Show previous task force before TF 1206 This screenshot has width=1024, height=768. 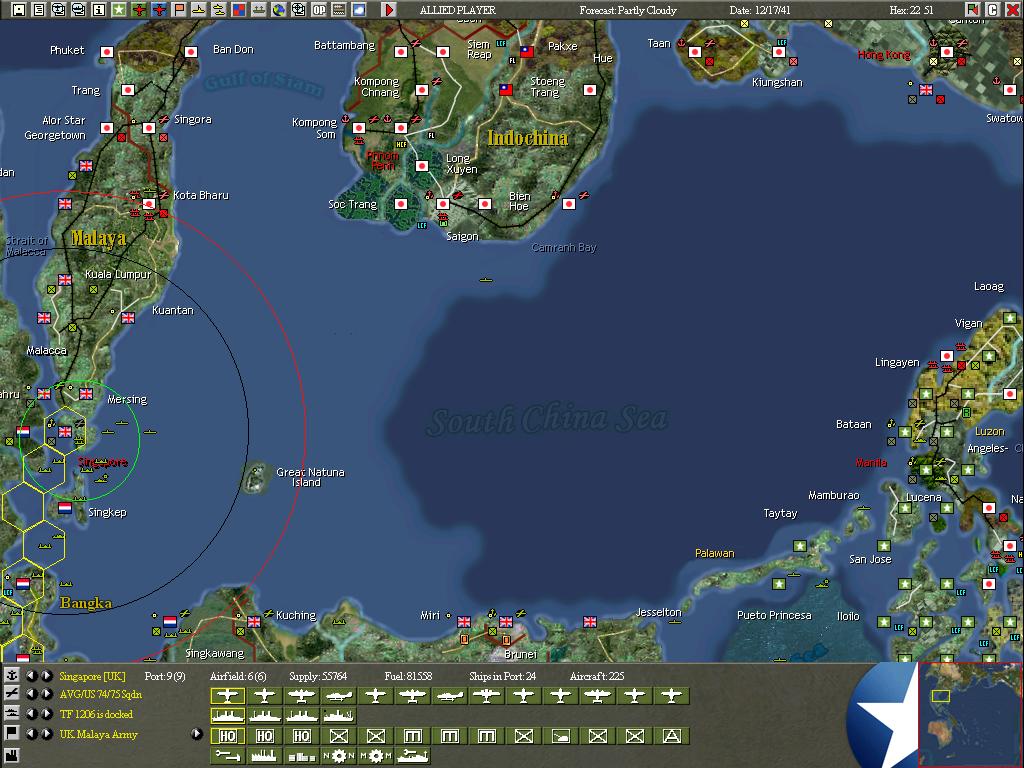coord(31,713)
